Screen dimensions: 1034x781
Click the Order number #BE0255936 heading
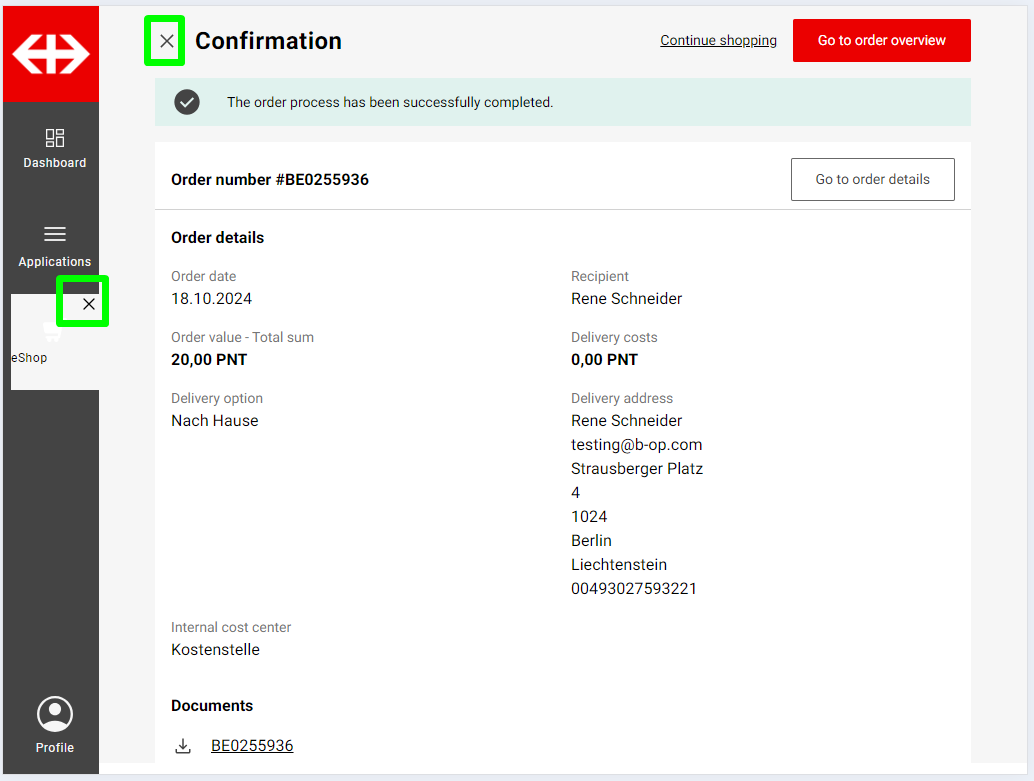pyautogui.click(x=270, y=180)
